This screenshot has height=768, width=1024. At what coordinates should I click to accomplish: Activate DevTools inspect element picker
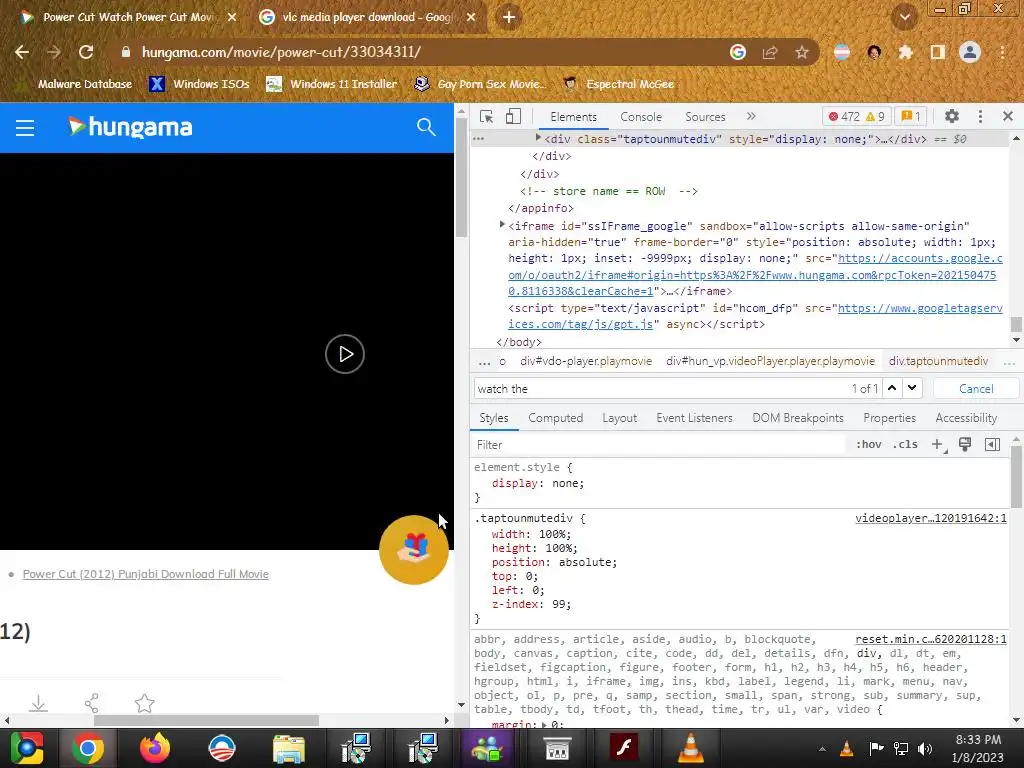486,117
